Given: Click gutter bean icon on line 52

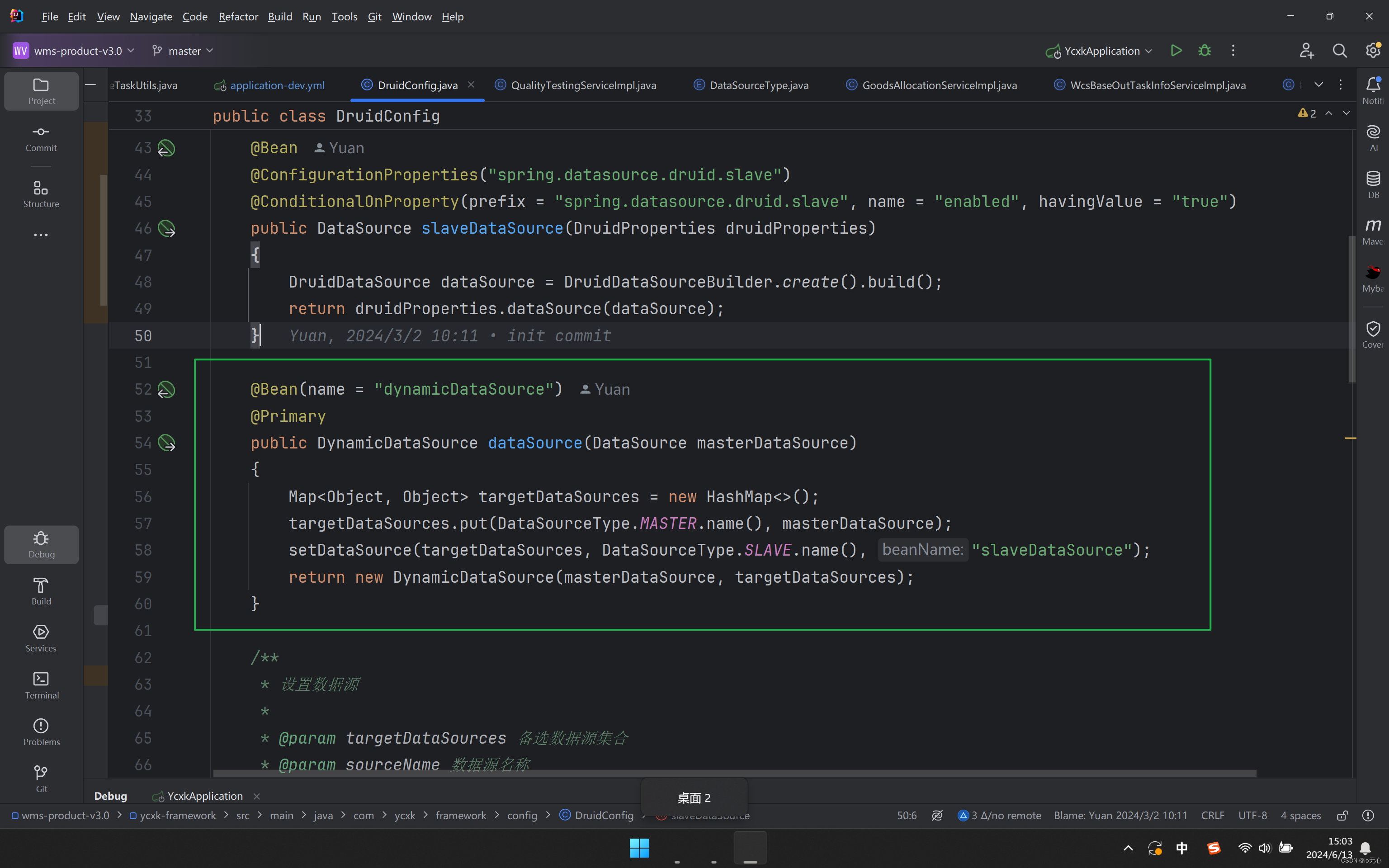Looking at the screenshot, I should 166,390.
